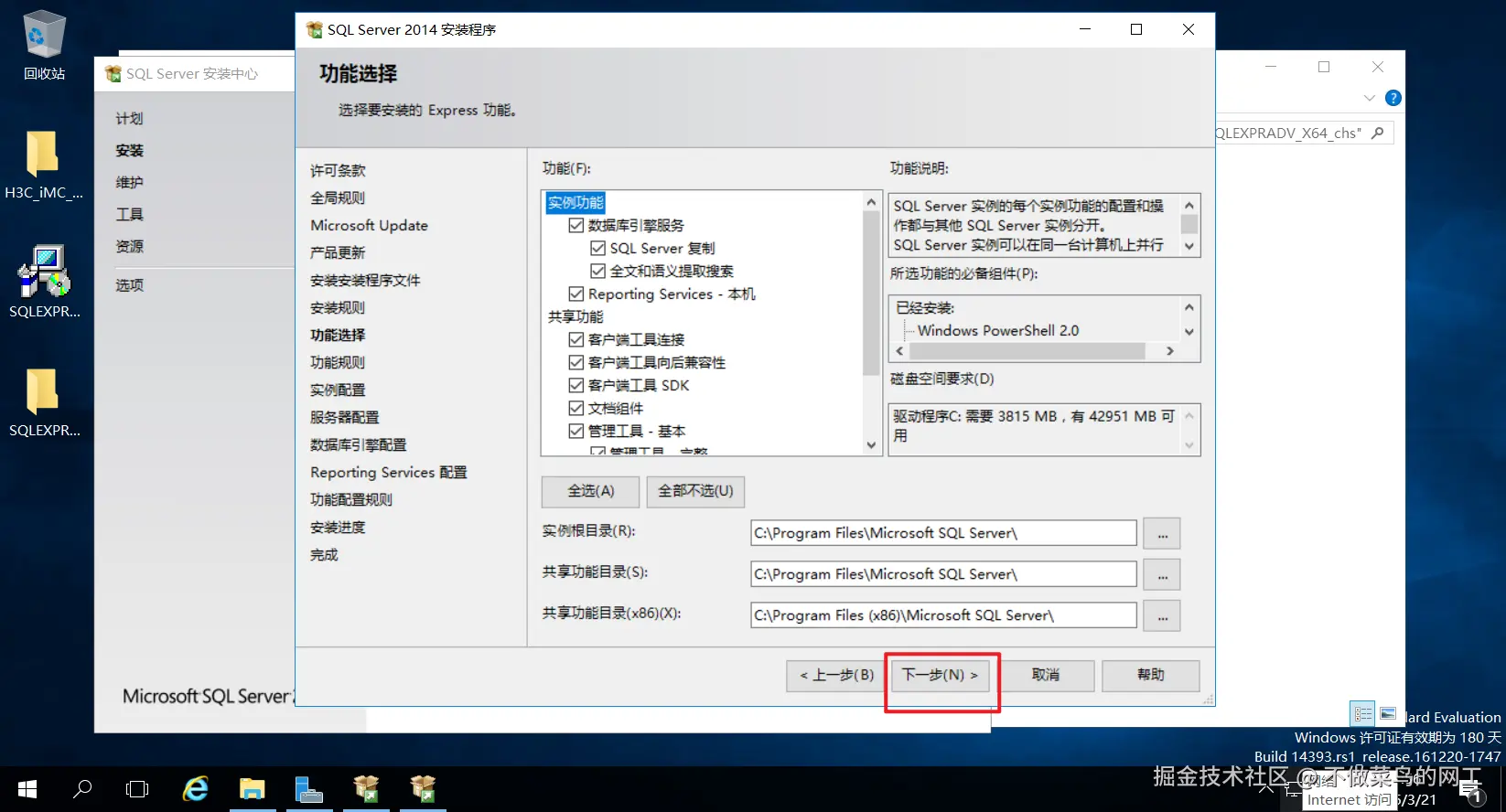This screenshot has height=812, width=1506.
Task: Browse for the shared feature directory (共享功能目录(S))
Action: [1162, 574]
